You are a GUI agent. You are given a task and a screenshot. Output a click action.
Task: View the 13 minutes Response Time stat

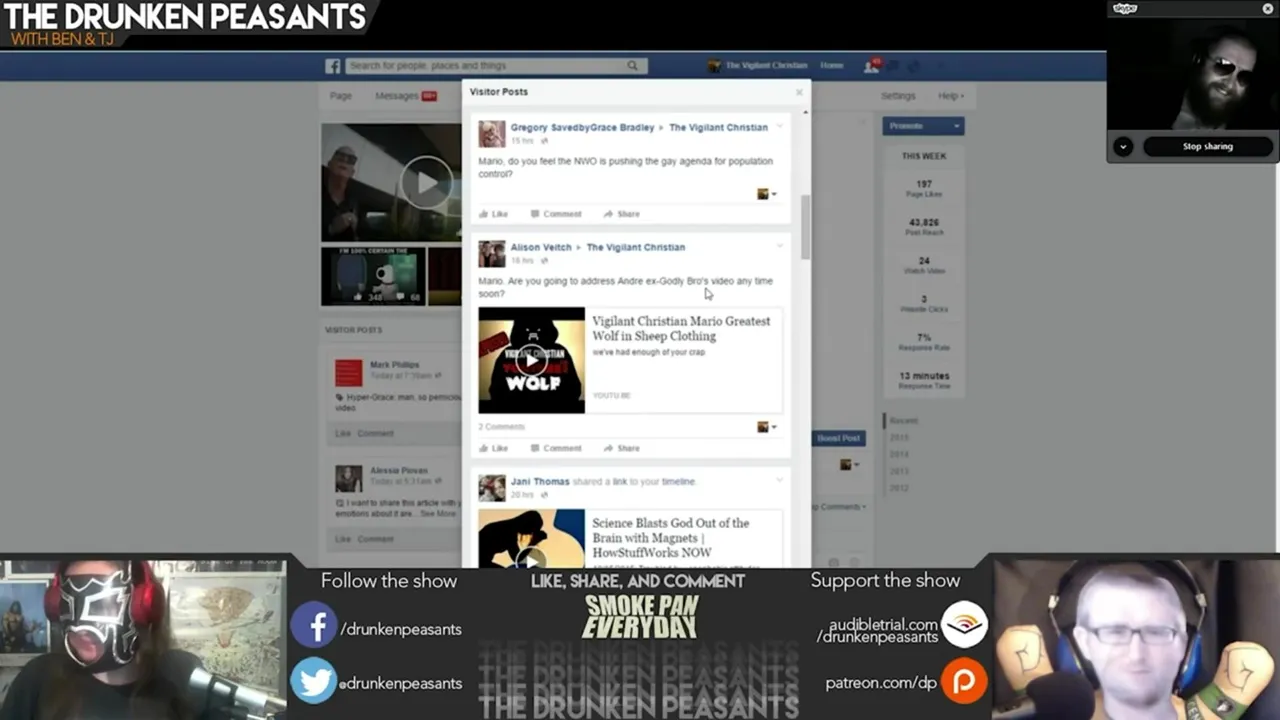[x=923, y=380]
